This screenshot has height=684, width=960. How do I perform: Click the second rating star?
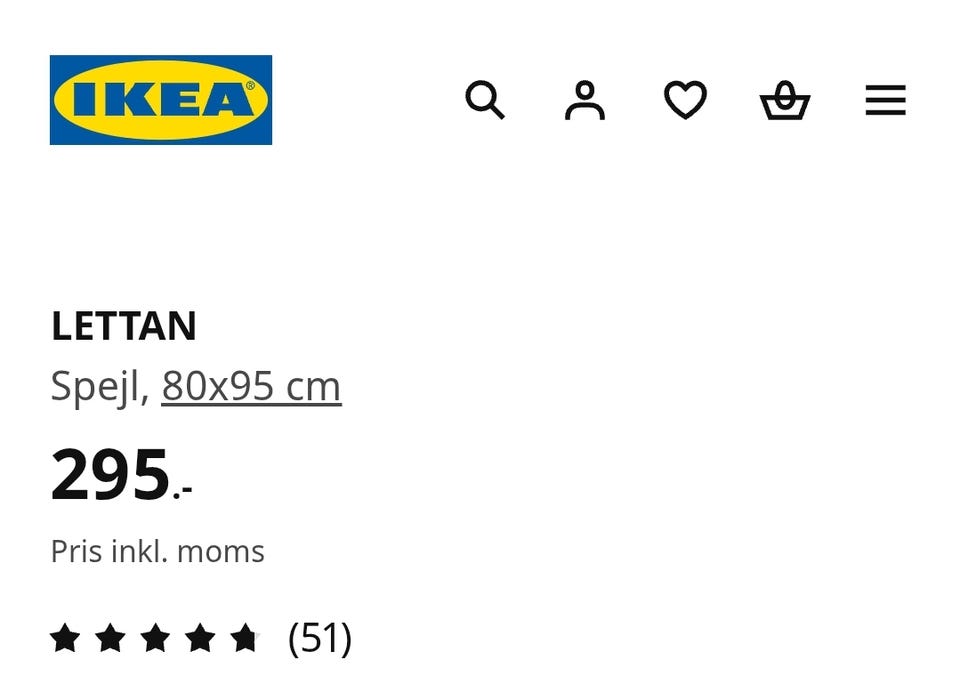pos(110,637)
